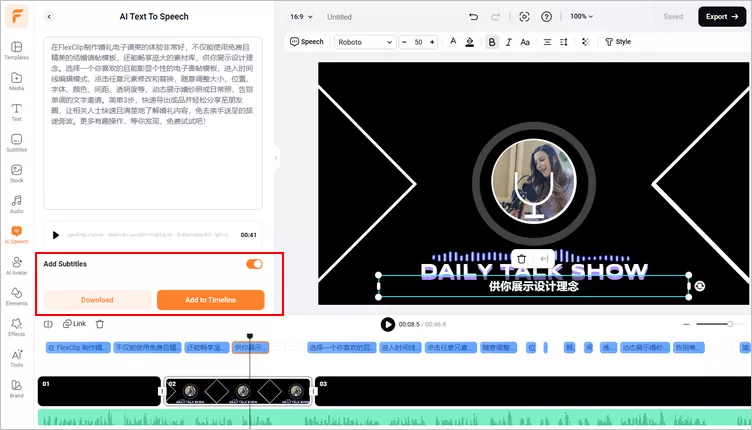Delete selected item with timeline trash icon

tap(100, 324)
